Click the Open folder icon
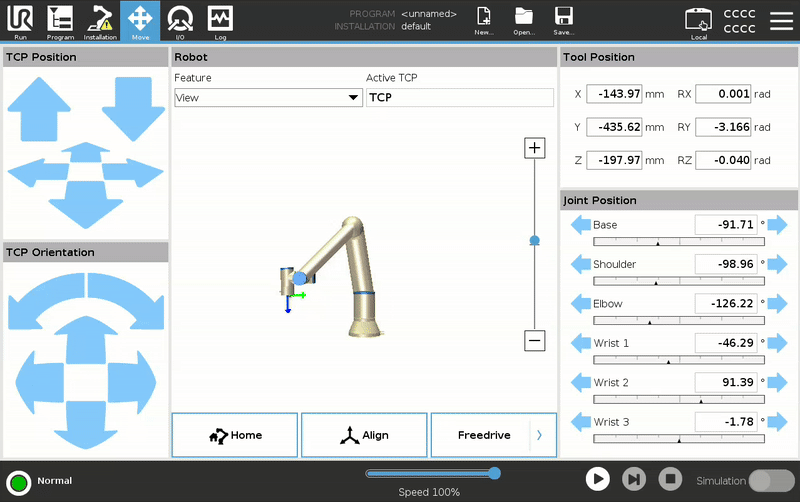The height and width of the screenshot is (502, 800). (x=523, y=17)
